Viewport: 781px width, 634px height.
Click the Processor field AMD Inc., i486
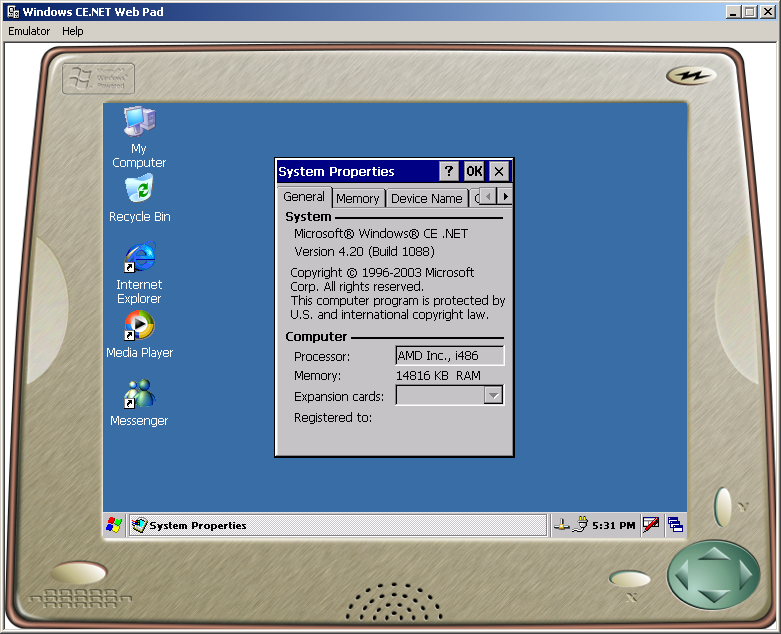[x=450, y=356]
